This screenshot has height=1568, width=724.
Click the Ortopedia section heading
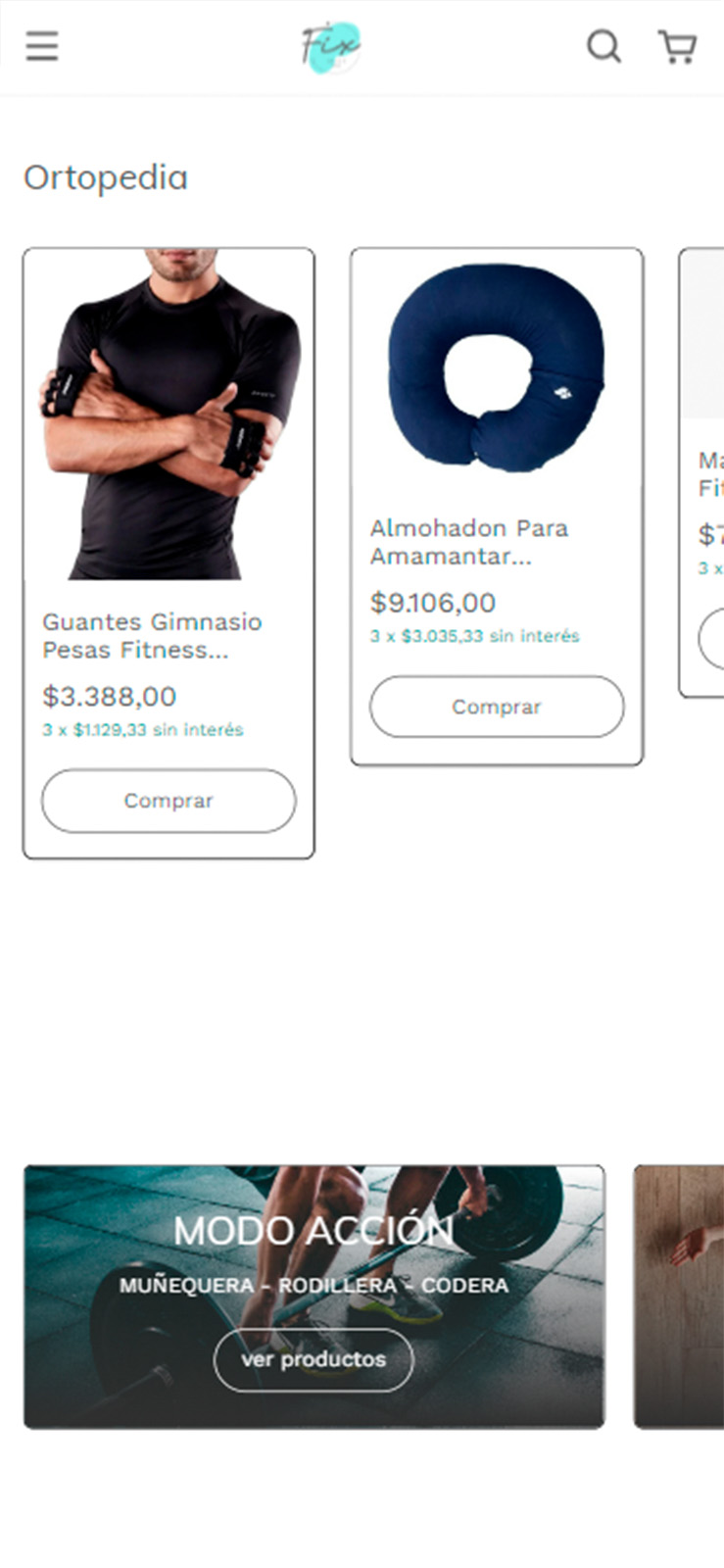(x=106, y=177)
